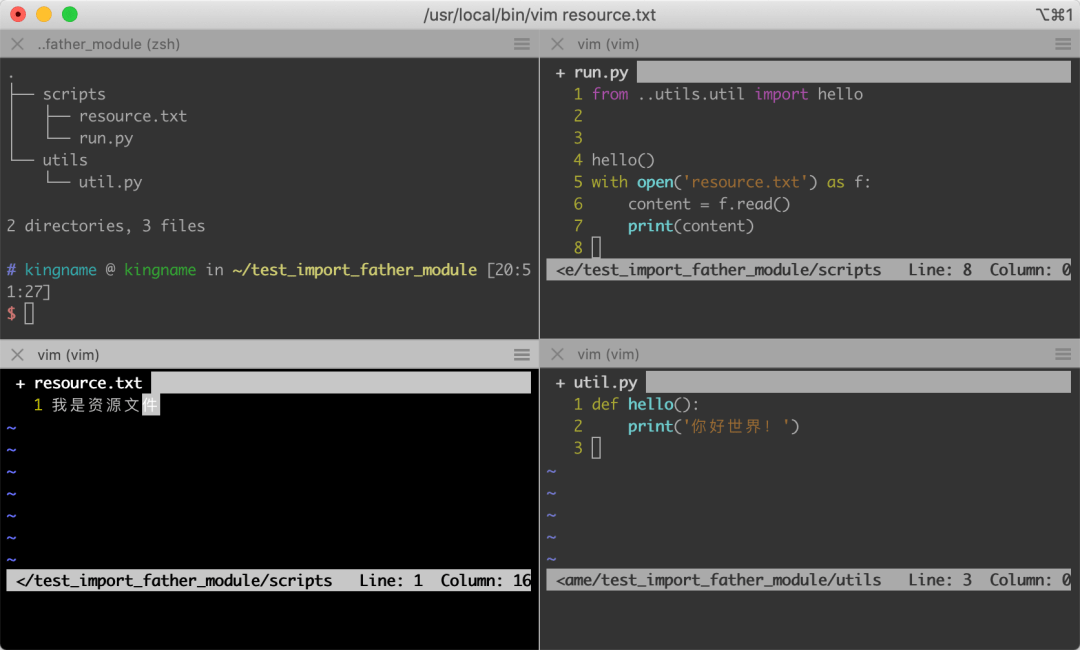Click util.py in the tree output
The height and width of the screenshot is (650, 1080).
110,182
